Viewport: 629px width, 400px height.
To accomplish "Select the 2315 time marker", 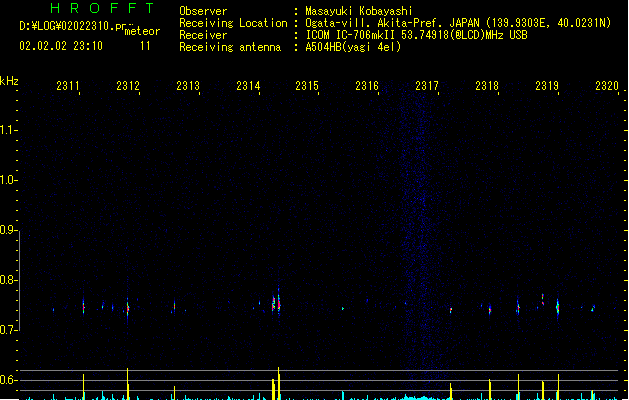I will click(x=307, y=86).
